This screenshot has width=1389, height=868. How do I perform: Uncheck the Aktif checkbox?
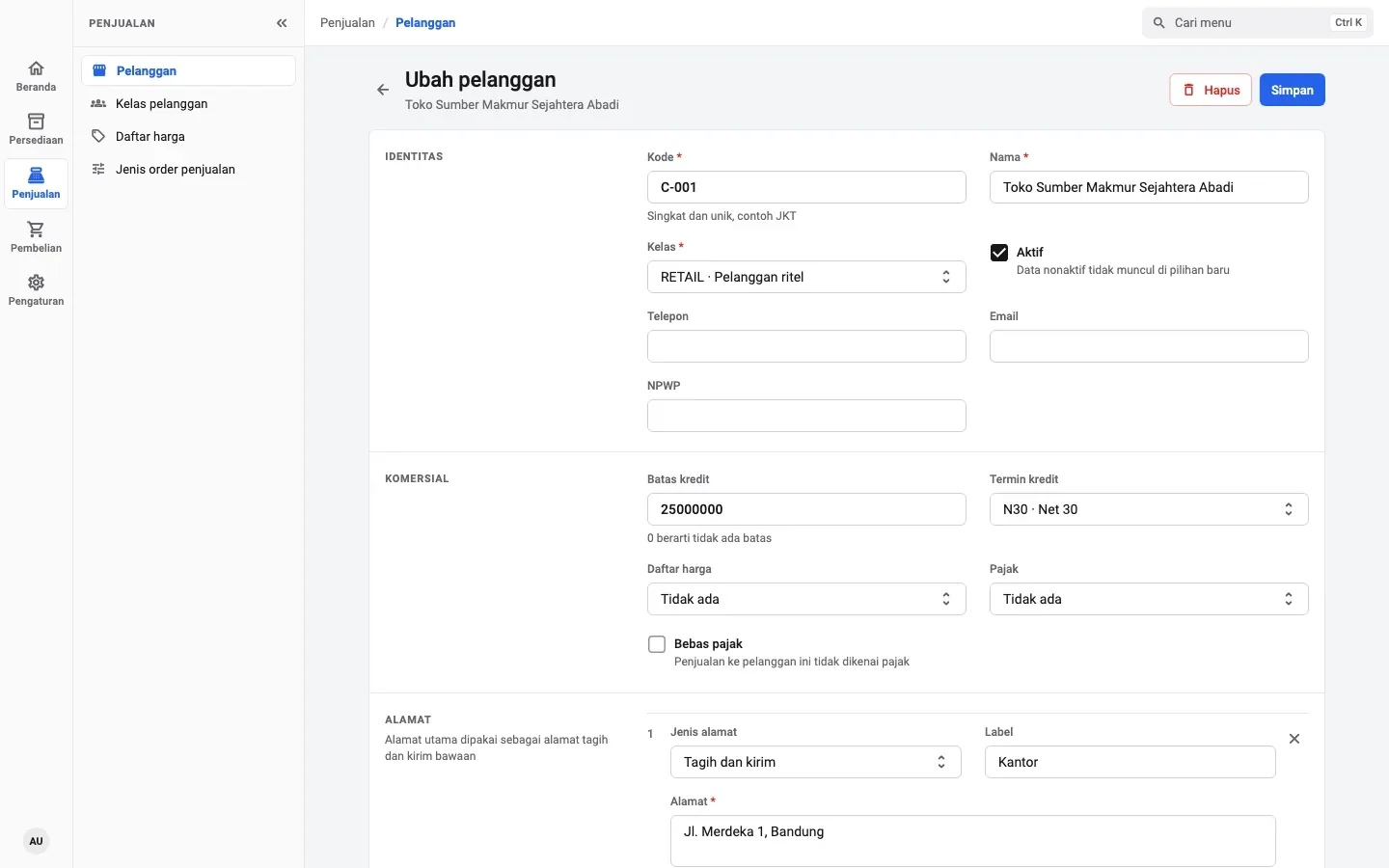(999, 253)
